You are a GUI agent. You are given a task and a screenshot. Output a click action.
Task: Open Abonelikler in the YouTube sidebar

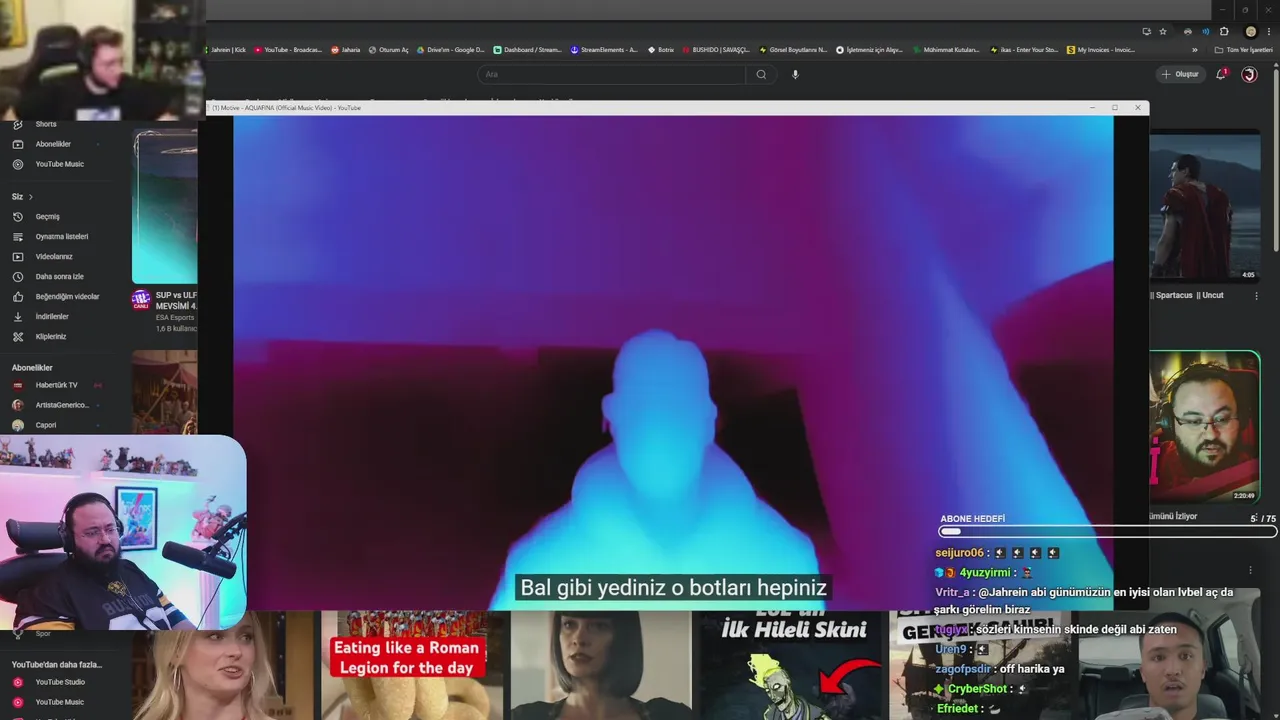point(53,144)
